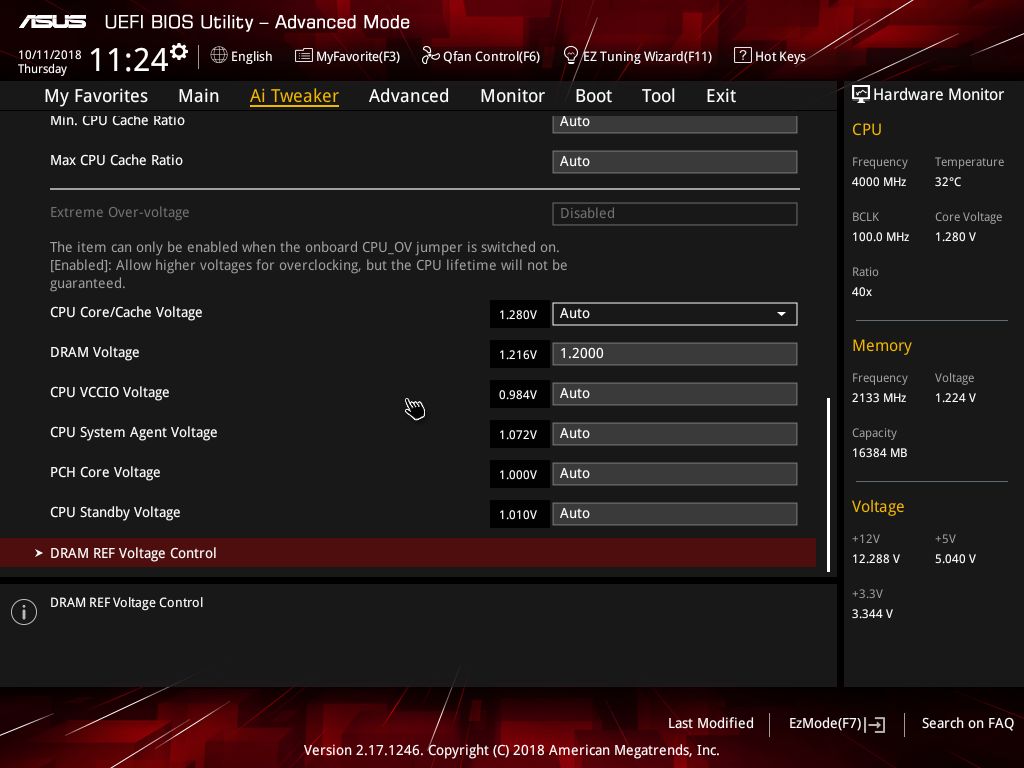Click the 2133 MHz memory frequency
This screenshot has width=1024, height=768.
click(x=878, y=398)
